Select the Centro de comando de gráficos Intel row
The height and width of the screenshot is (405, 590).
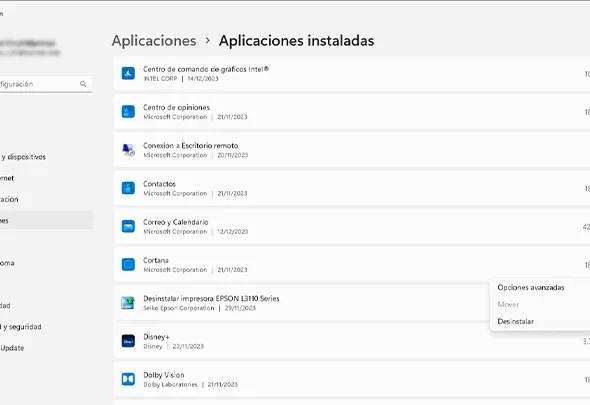tap(352, 74)
